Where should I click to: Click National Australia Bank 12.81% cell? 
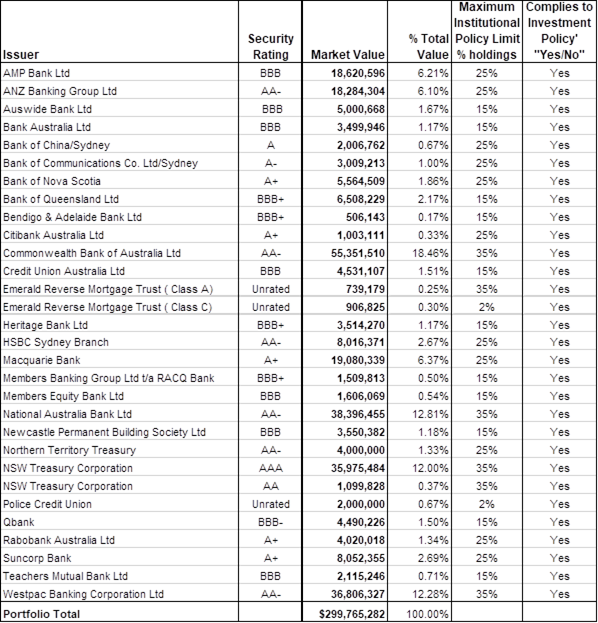(x=419, y=414)
